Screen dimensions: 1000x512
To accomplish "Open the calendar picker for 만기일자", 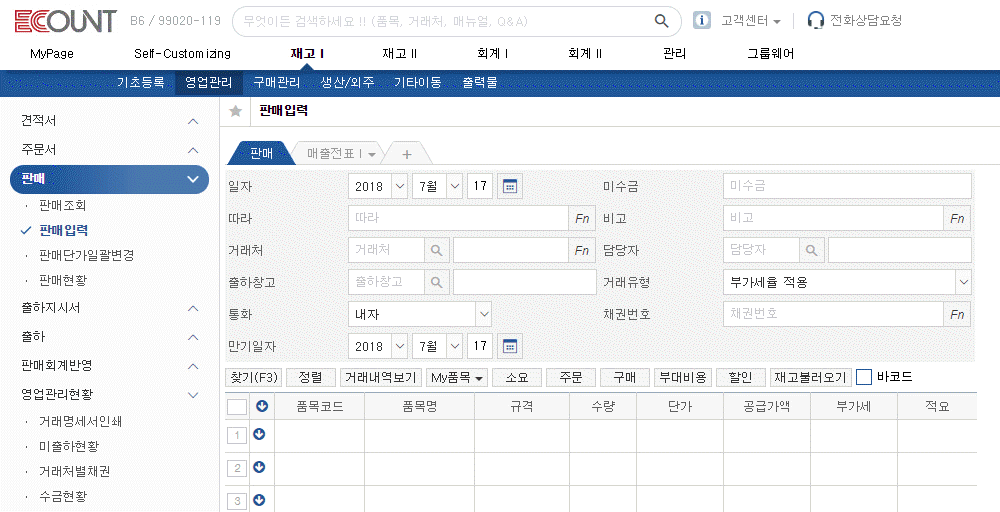I will point(510,346).
